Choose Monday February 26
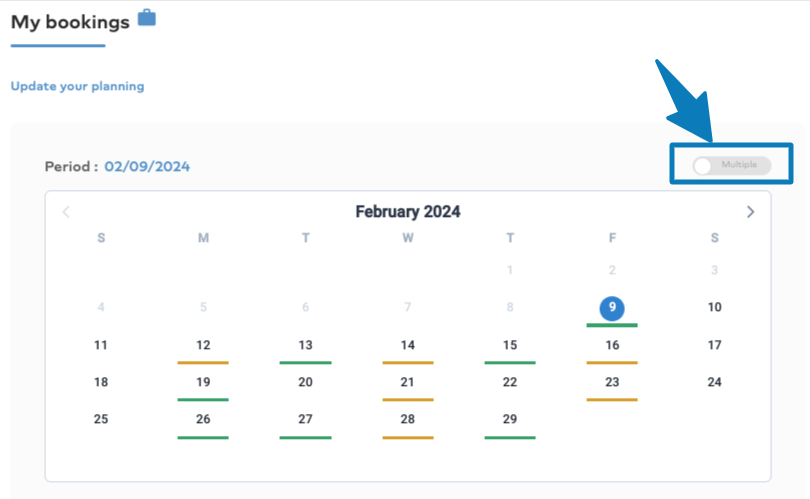Image resolution: width=810 pixels, height=499 pixels. coord(203,419)
